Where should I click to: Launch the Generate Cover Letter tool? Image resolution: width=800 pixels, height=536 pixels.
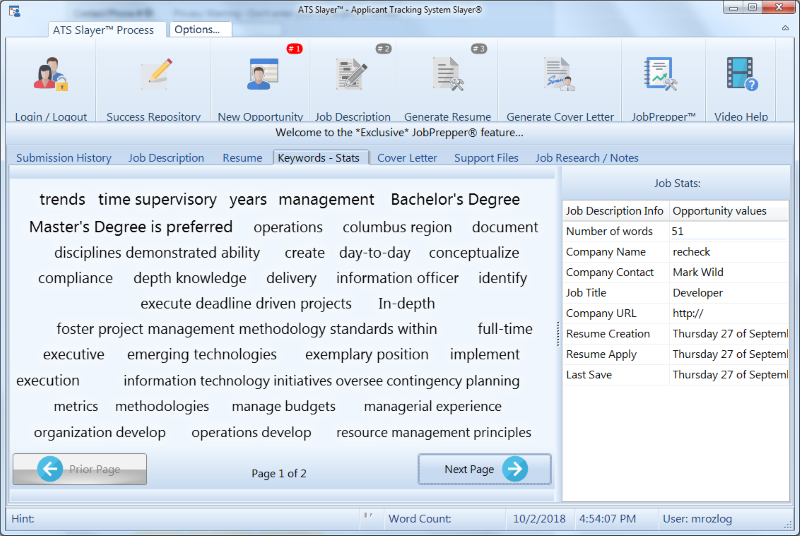coord(559,74)
